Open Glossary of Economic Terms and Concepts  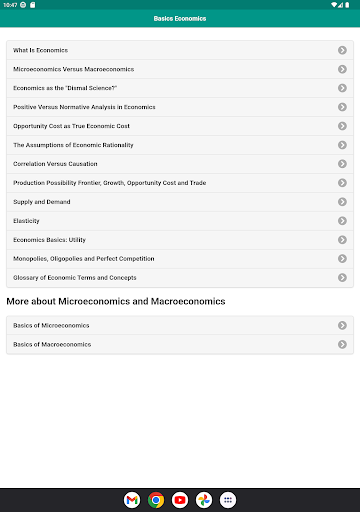180,278
